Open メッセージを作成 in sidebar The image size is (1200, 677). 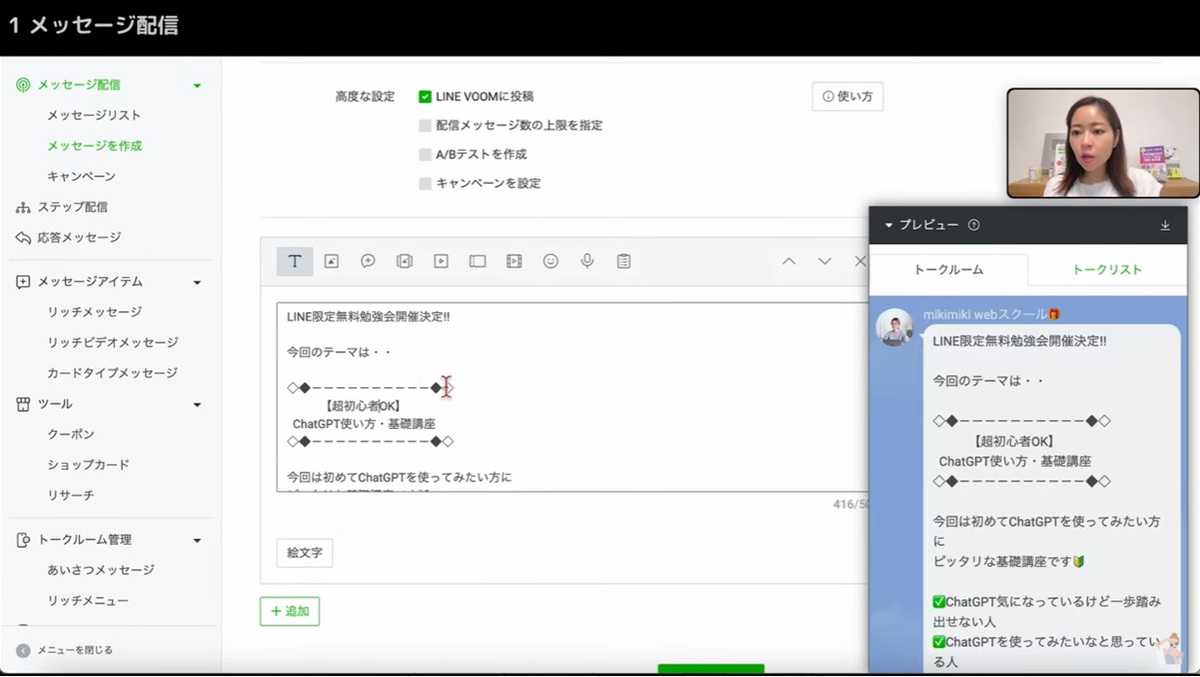click(x=95, y=146)
